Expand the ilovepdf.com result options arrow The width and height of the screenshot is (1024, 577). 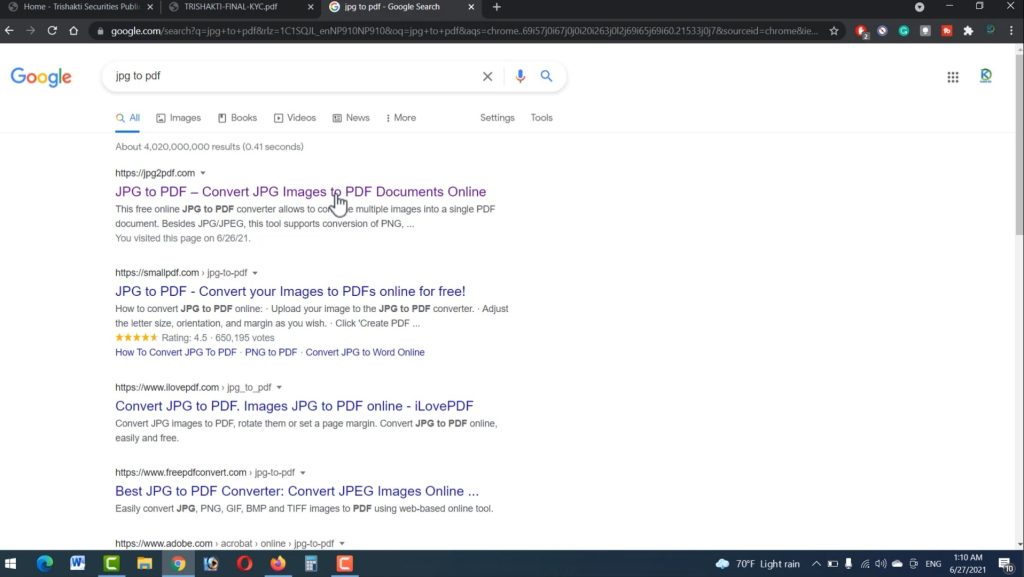coord(279,387)
